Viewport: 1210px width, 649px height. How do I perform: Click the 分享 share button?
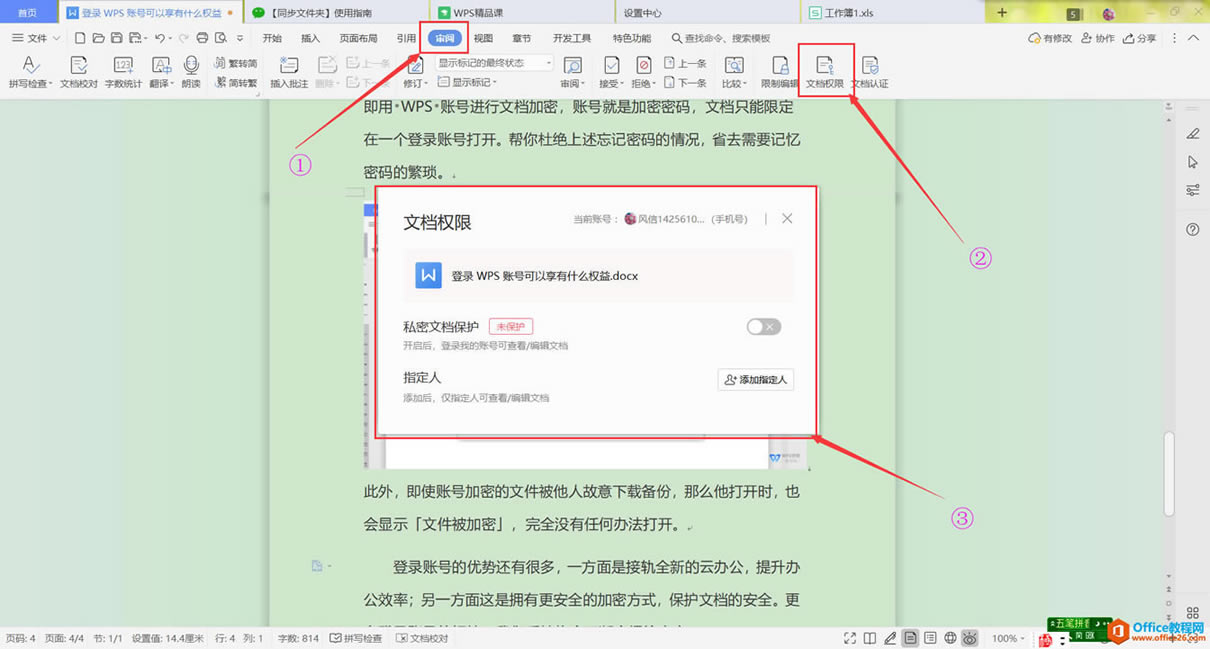pyautogui.click(x=1139, y=38)
